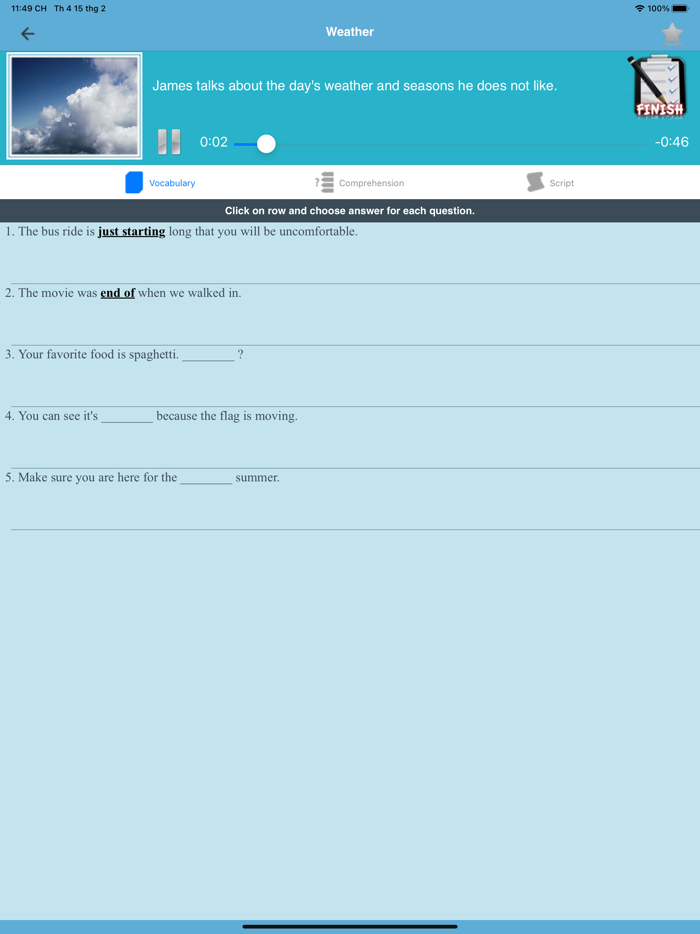Click the underlined answer 'just starting'
The height and width of the screenshot is (934, 700).
(132, 232)
